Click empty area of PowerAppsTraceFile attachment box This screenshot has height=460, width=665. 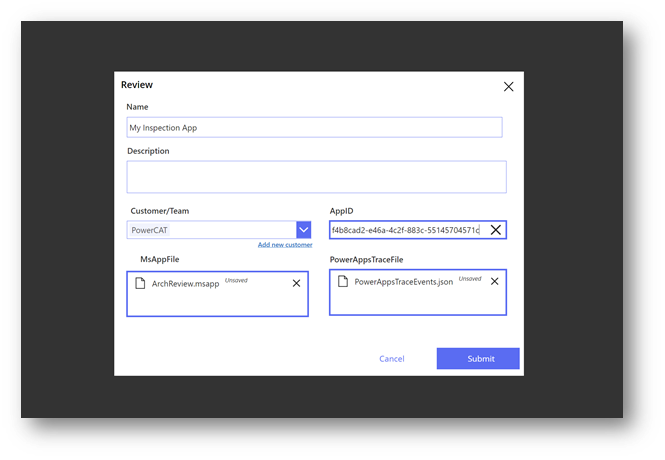coord(418,303)
